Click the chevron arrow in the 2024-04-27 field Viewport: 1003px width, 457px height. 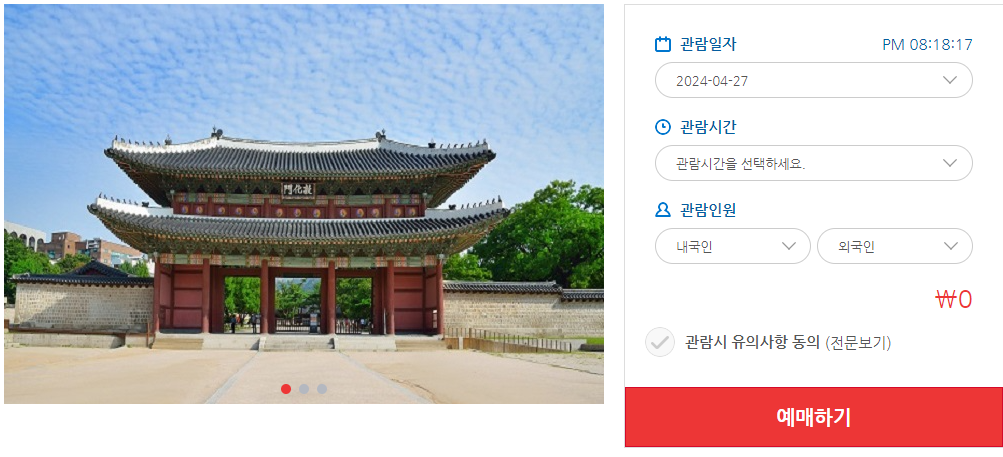[x=950, y=80]
